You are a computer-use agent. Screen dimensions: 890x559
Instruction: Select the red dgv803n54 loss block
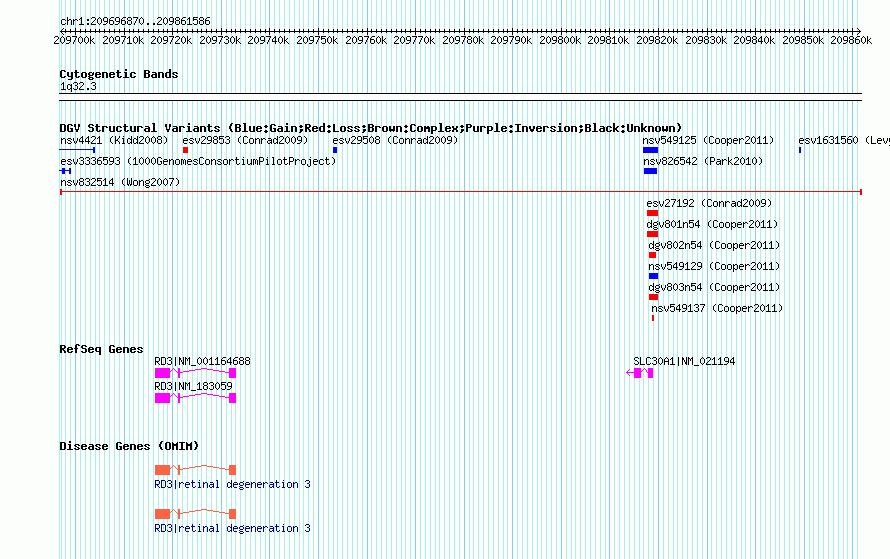pos(653,297)
